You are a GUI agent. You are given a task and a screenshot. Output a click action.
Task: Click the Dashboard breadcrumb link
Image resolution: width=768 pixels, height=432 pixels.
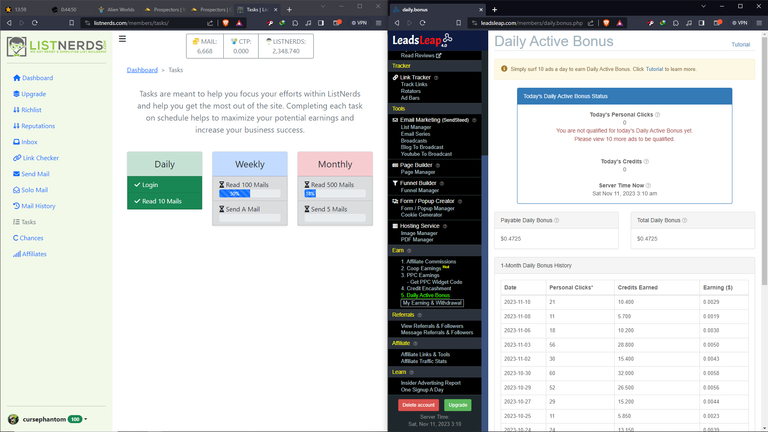(142, 70)
